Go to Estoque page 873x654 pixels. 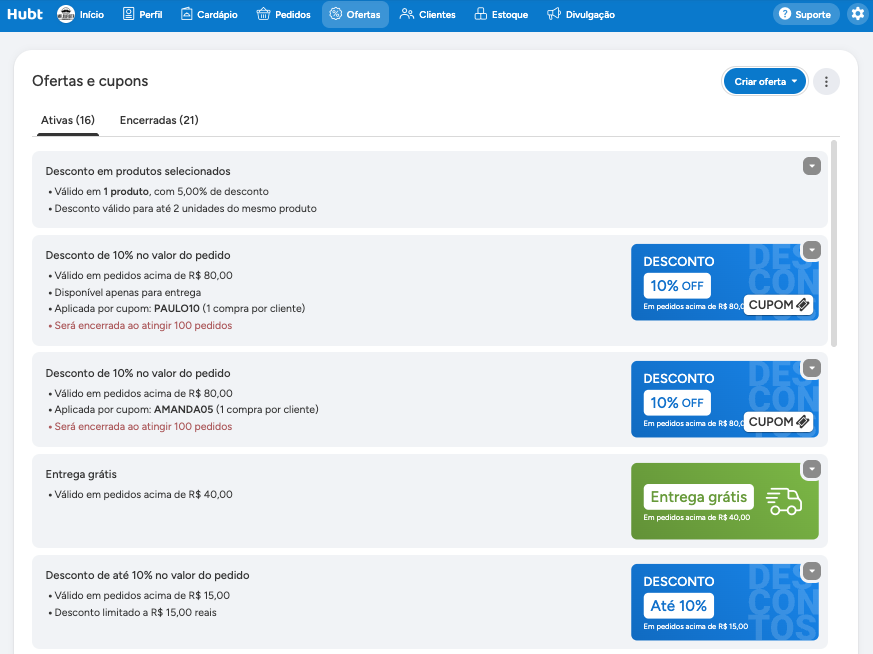[x=501, y=14]
